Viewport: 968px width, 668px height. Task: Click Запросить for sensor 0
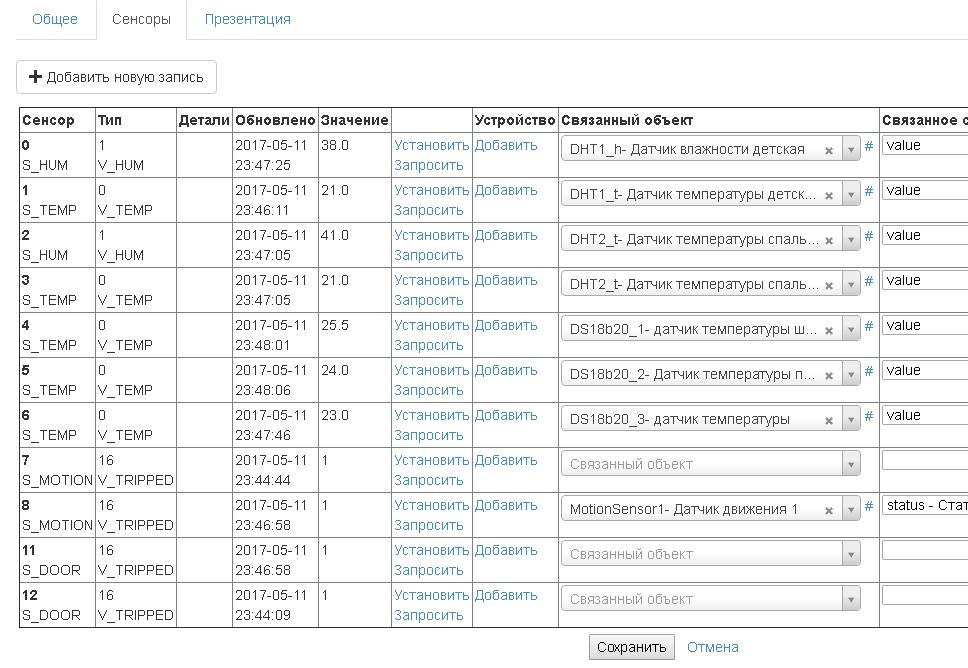pos(428,165)
